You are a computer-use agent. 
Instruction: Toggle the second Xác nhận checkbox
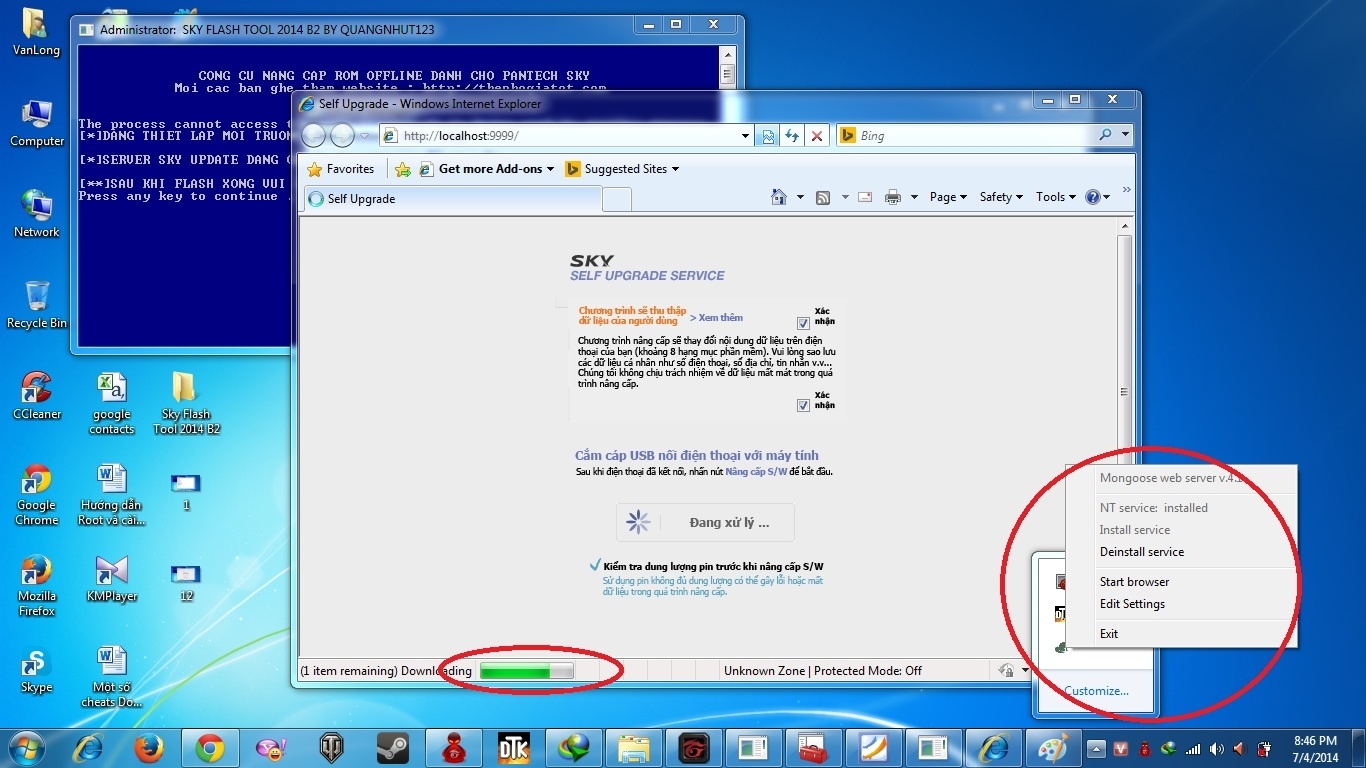[803, 405]
